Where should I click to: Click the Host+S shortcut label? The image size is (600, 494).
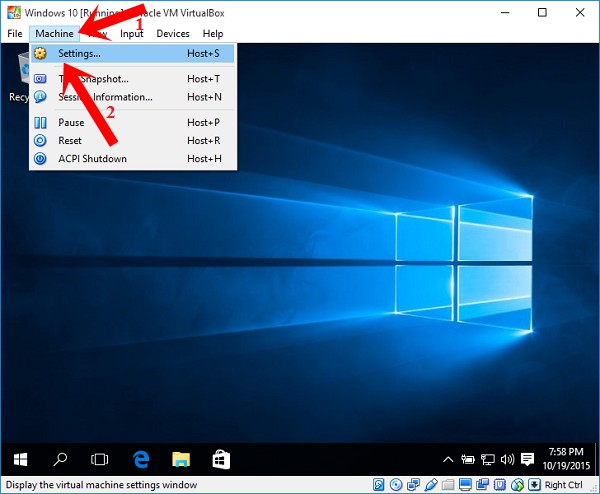pos(203,54)
